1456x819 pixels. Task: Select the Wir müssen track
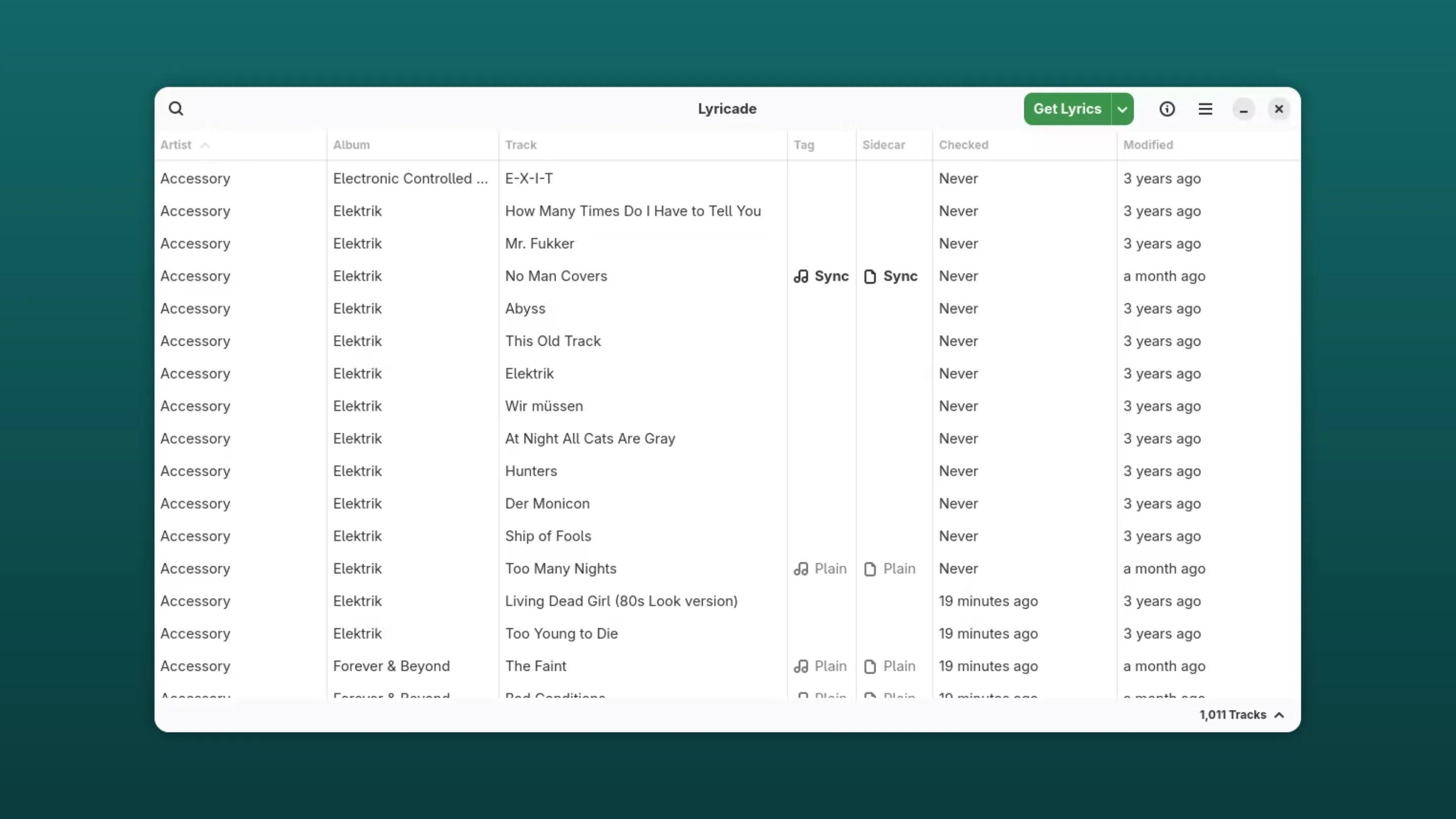pyautogui.click(x=544, y=406)
